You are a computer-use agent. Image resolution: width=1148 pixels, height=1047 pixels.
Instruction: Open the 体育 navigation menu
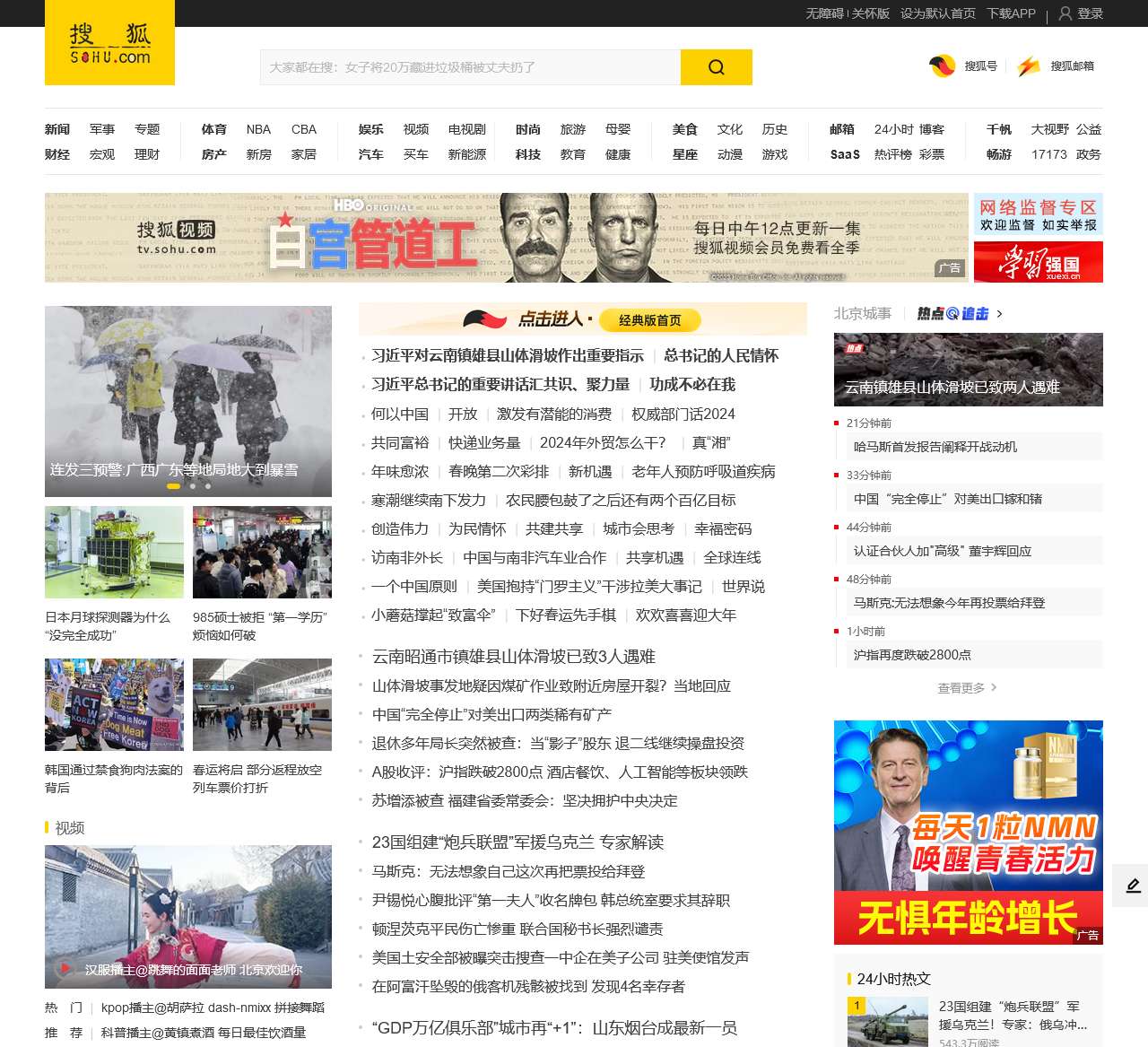(213, 129)
